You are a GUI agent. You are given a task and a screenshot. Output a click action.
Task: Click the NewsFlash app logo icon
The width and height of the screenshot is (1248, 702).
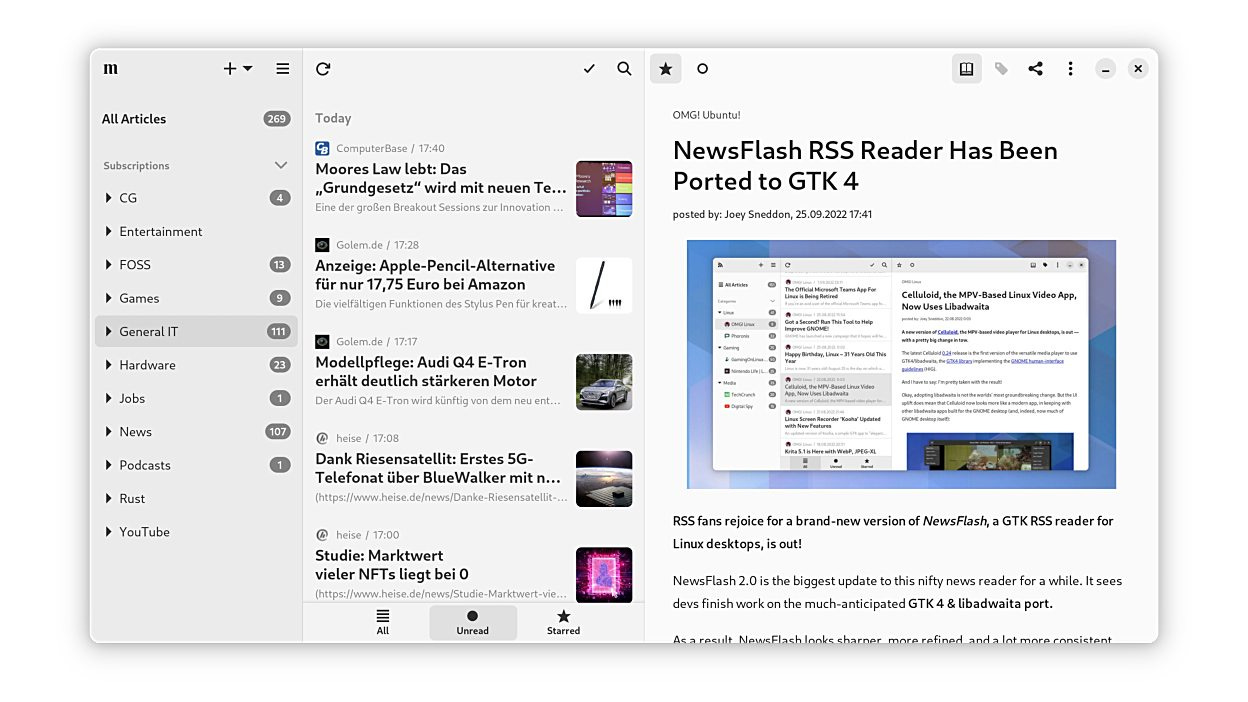(111, 69)
